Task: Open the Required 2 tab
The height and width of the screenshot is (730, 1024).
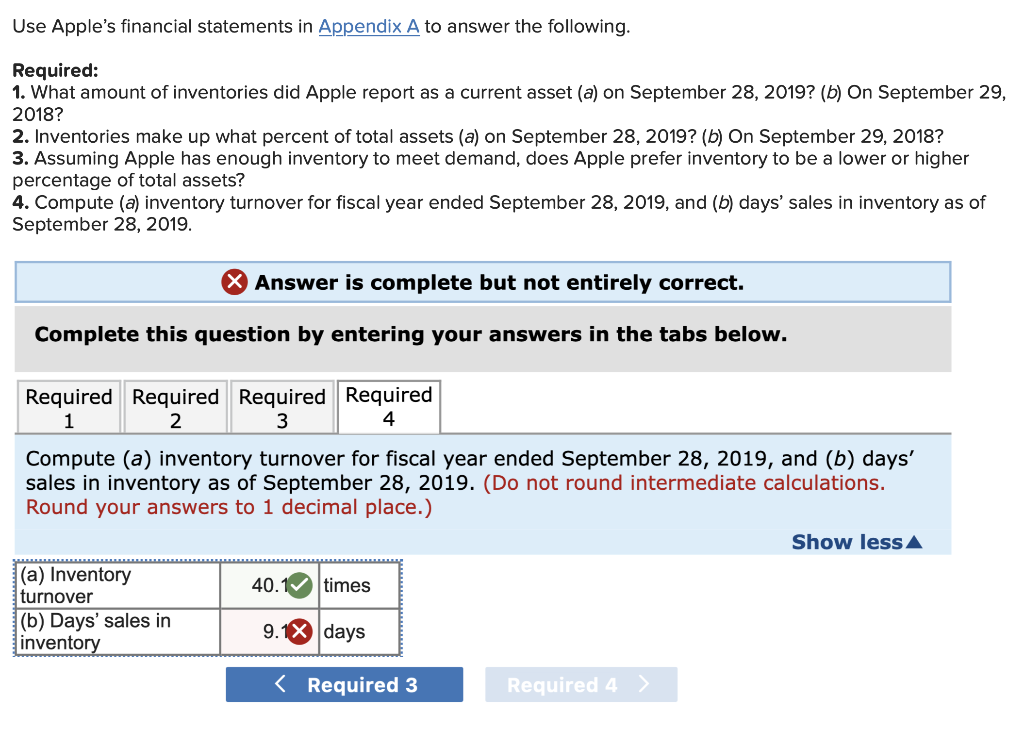Action: [x=175, y=406]
